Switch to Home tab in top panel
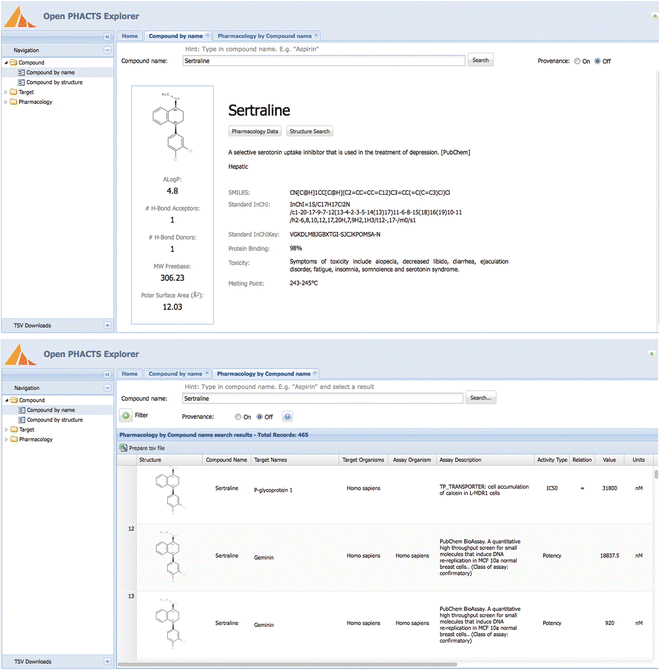 click(129, 36)
